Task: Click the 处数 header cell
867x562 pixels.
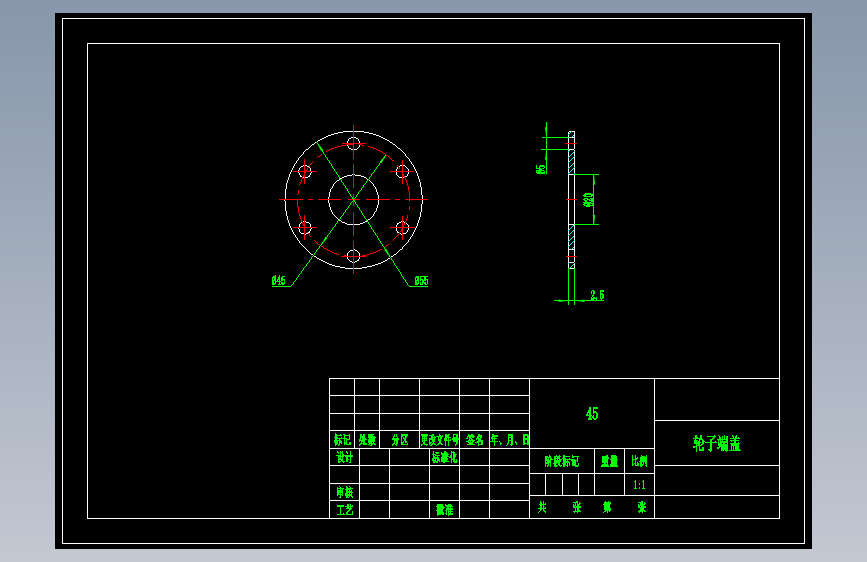Action: [x=367, y=440]
